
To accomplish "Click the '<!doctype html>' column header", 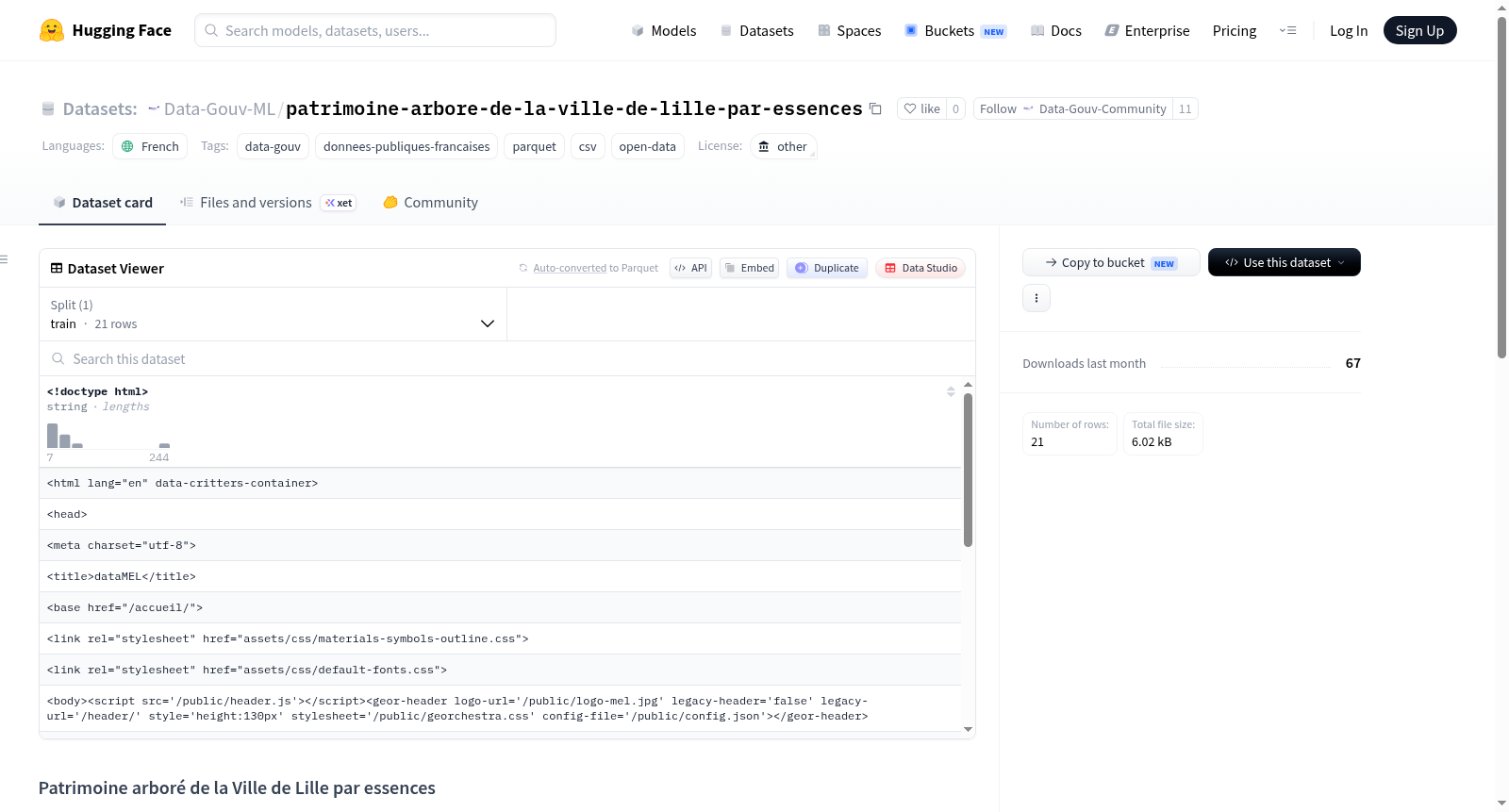I will point(97,391).
